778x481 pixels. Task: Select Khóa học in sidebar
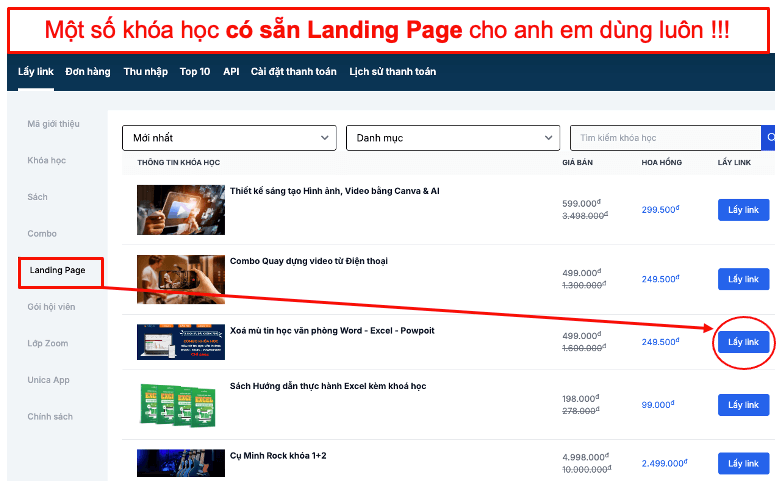tap(47, 160)
